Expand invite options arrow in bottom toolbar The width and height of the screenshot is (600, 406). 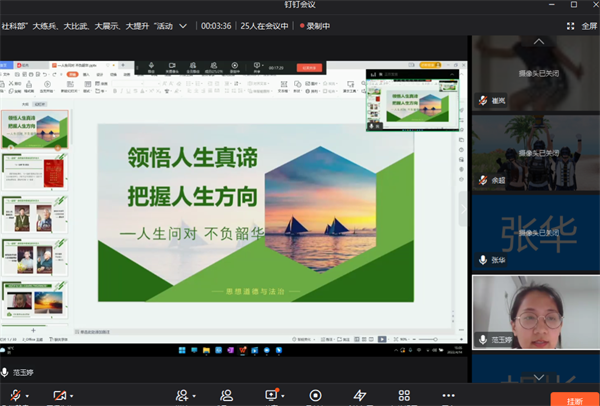pyautogui.click(x=194, y=396)
